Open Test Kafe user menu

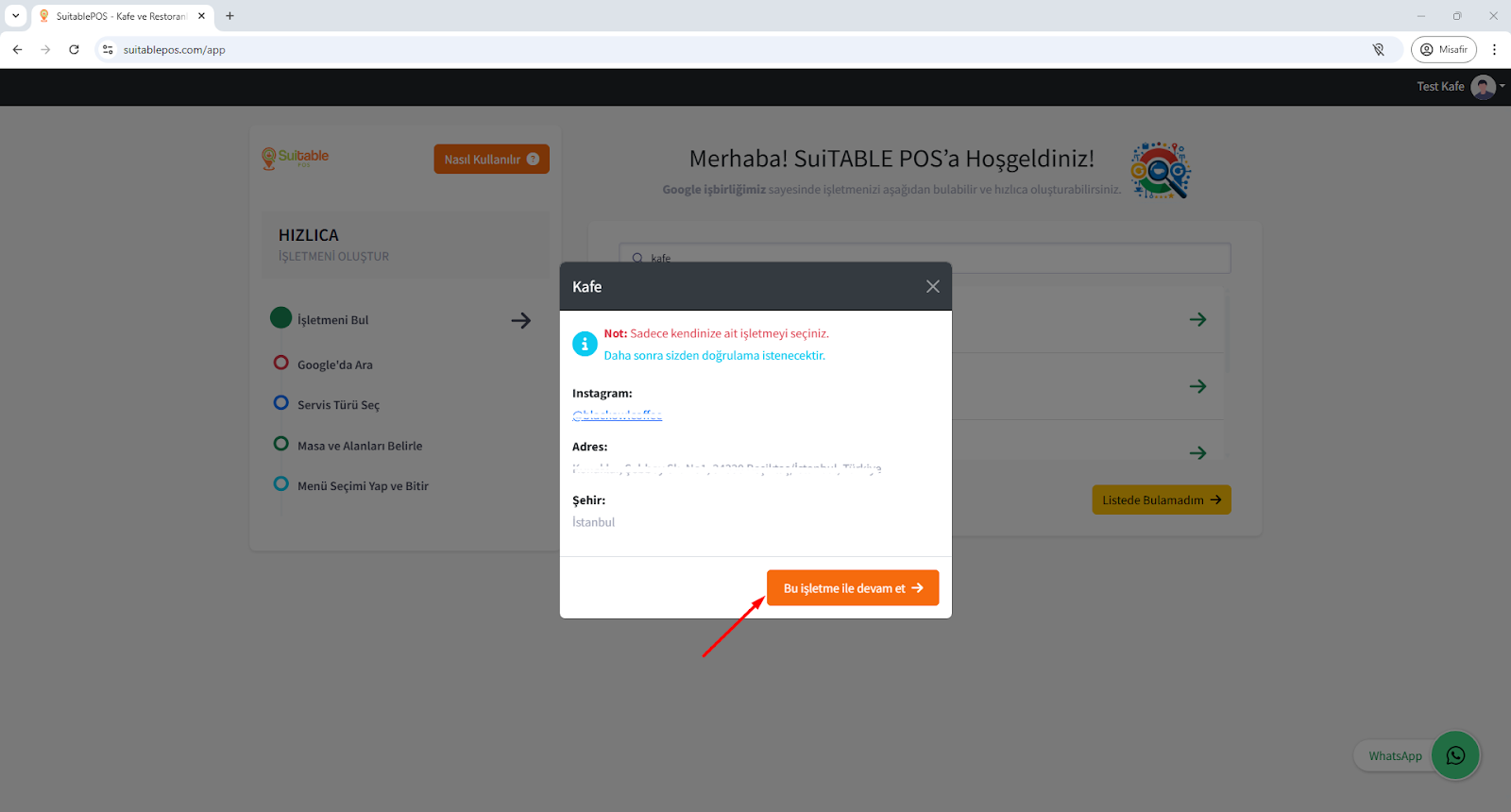[x=1461, y=87]
